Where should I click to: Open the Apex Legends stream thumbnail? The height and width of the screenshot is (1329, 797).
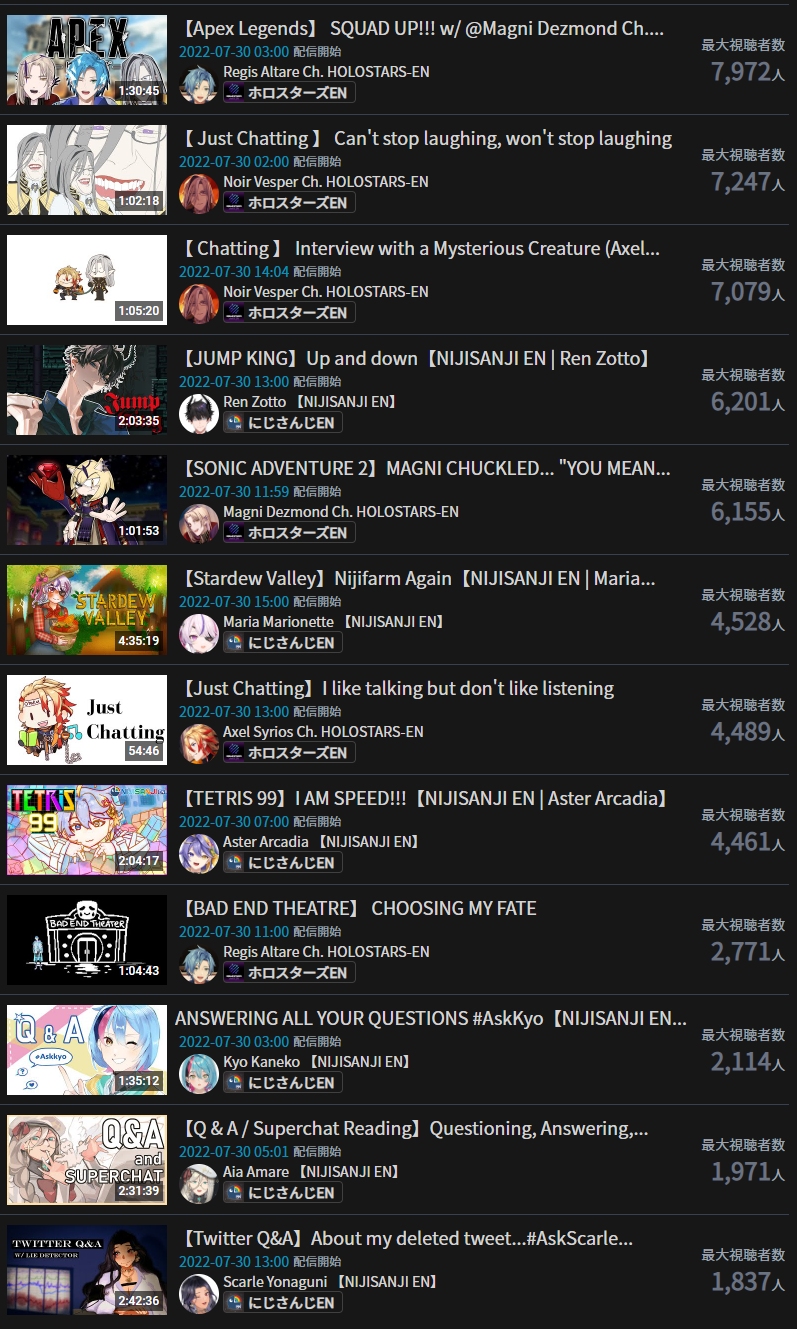pos(87,60)
